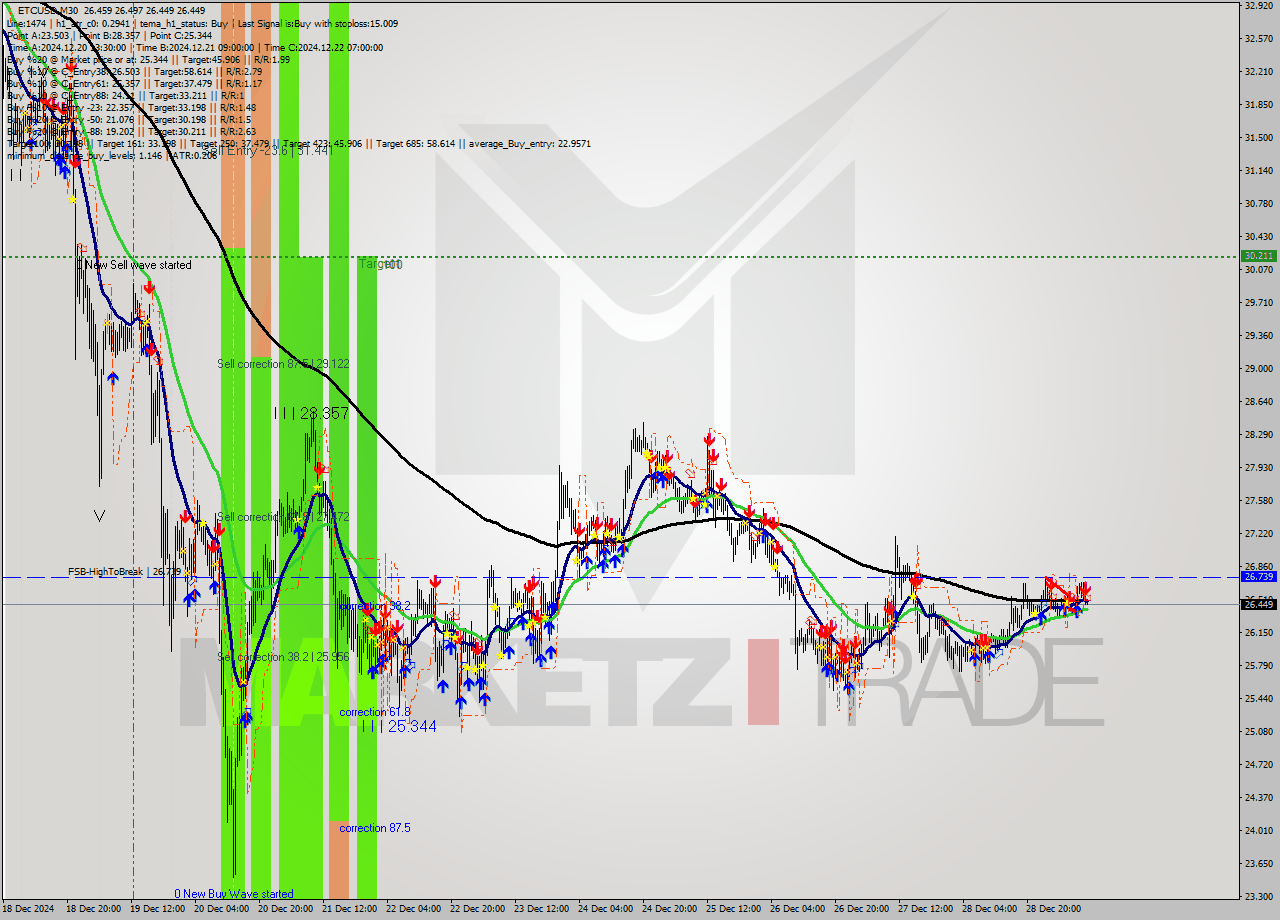The image size is (1280, 920).
Task: Click the '21 Dec 12:00' time axis label
Action: 349,909
